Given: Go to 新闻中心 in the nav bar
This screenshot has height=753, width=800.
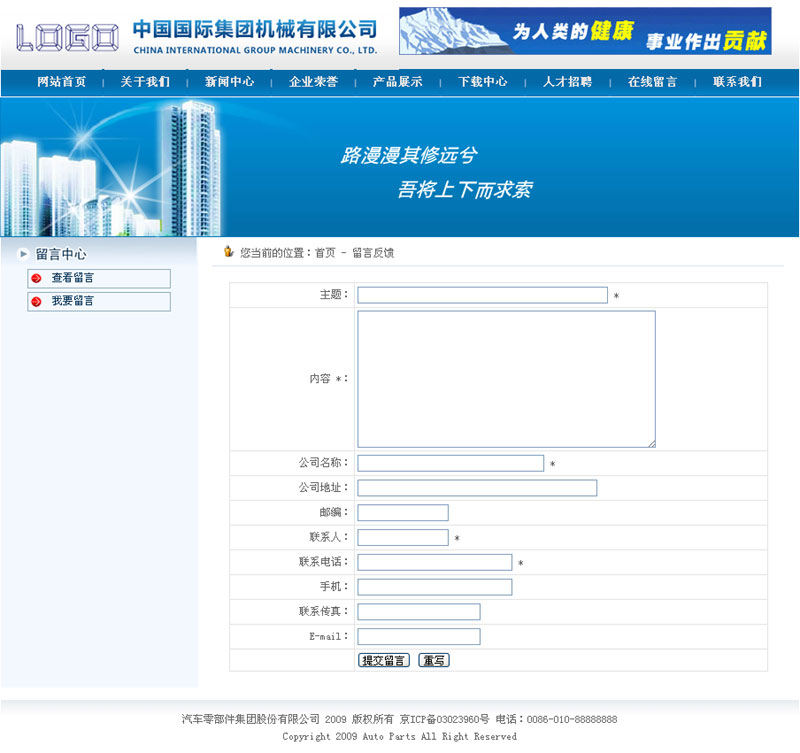Looking at the screenshot, I should (230, 82).
